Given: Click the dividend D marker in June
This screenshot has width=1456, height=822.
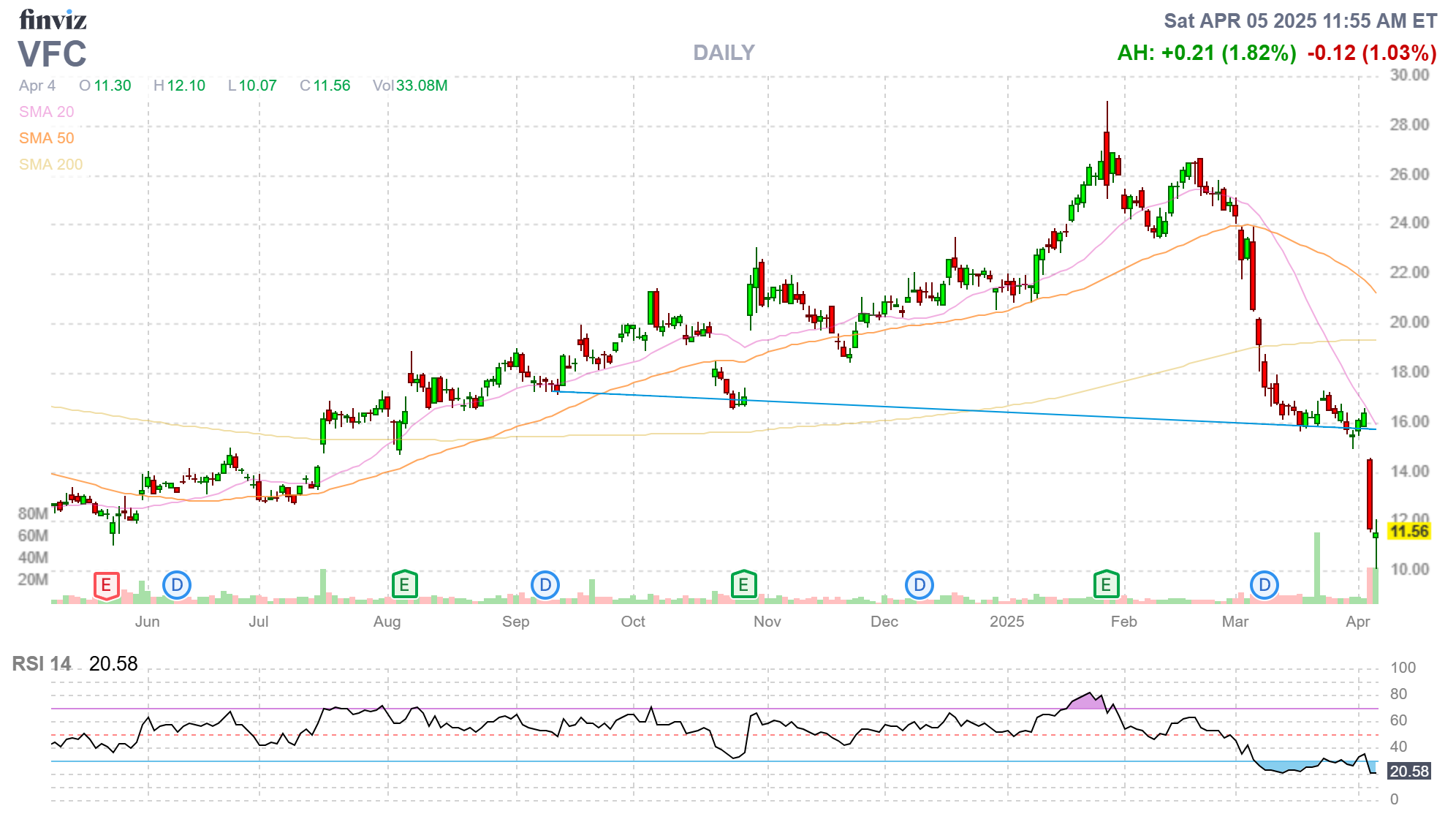Looking at the screenshot, I should pos(177,585).
